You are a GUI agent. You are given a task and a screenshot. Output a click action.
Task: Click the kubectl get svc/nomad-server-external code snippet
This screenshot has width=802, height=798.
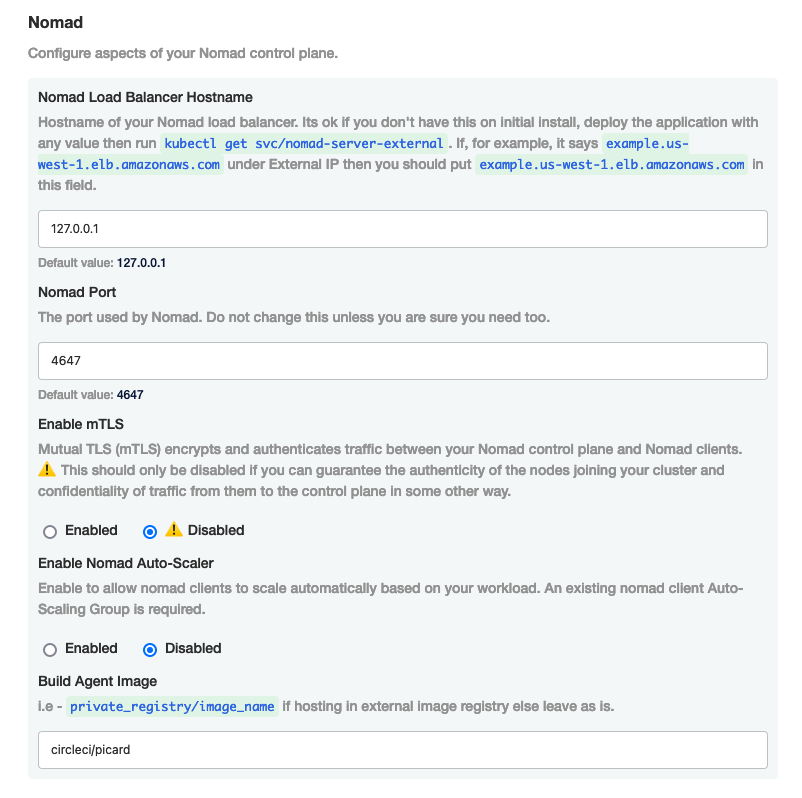coord(304,143)
